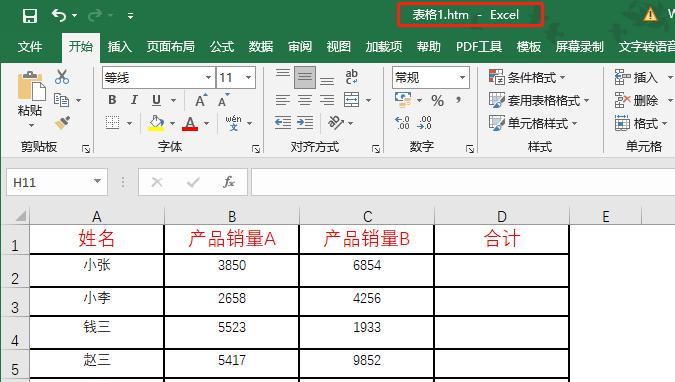This screenshot has height=382, width=675.
Task: Open the fill color palette arrow
Action: (172, 124)
